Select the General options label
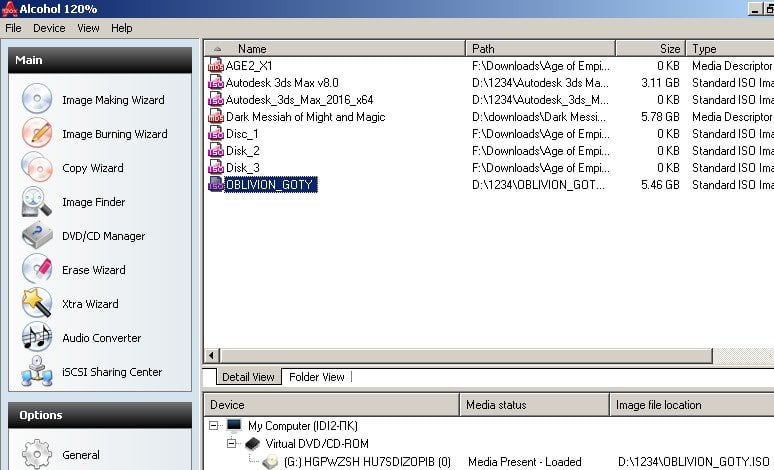Image resolution: width=774 pixels, height=470 pixels. 81,455
